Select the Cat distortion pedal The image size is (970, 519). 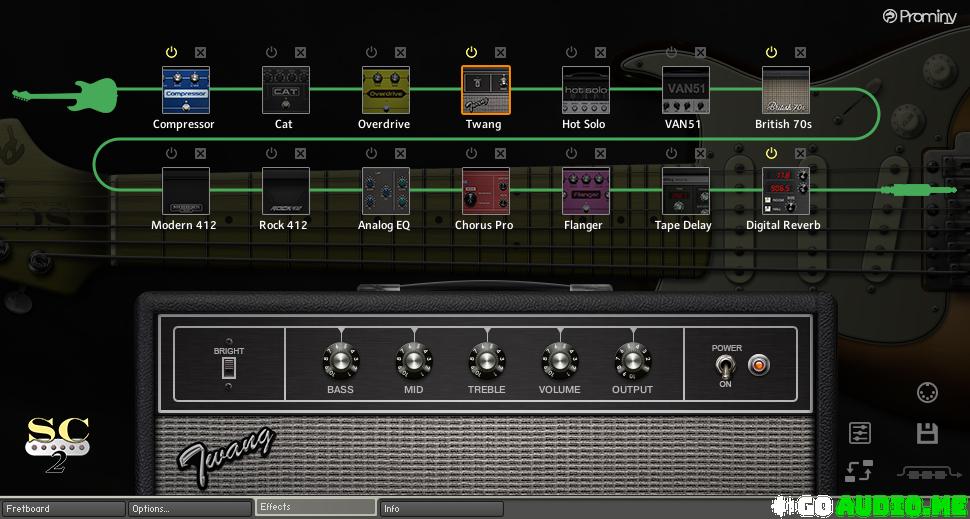pos(286,90)
